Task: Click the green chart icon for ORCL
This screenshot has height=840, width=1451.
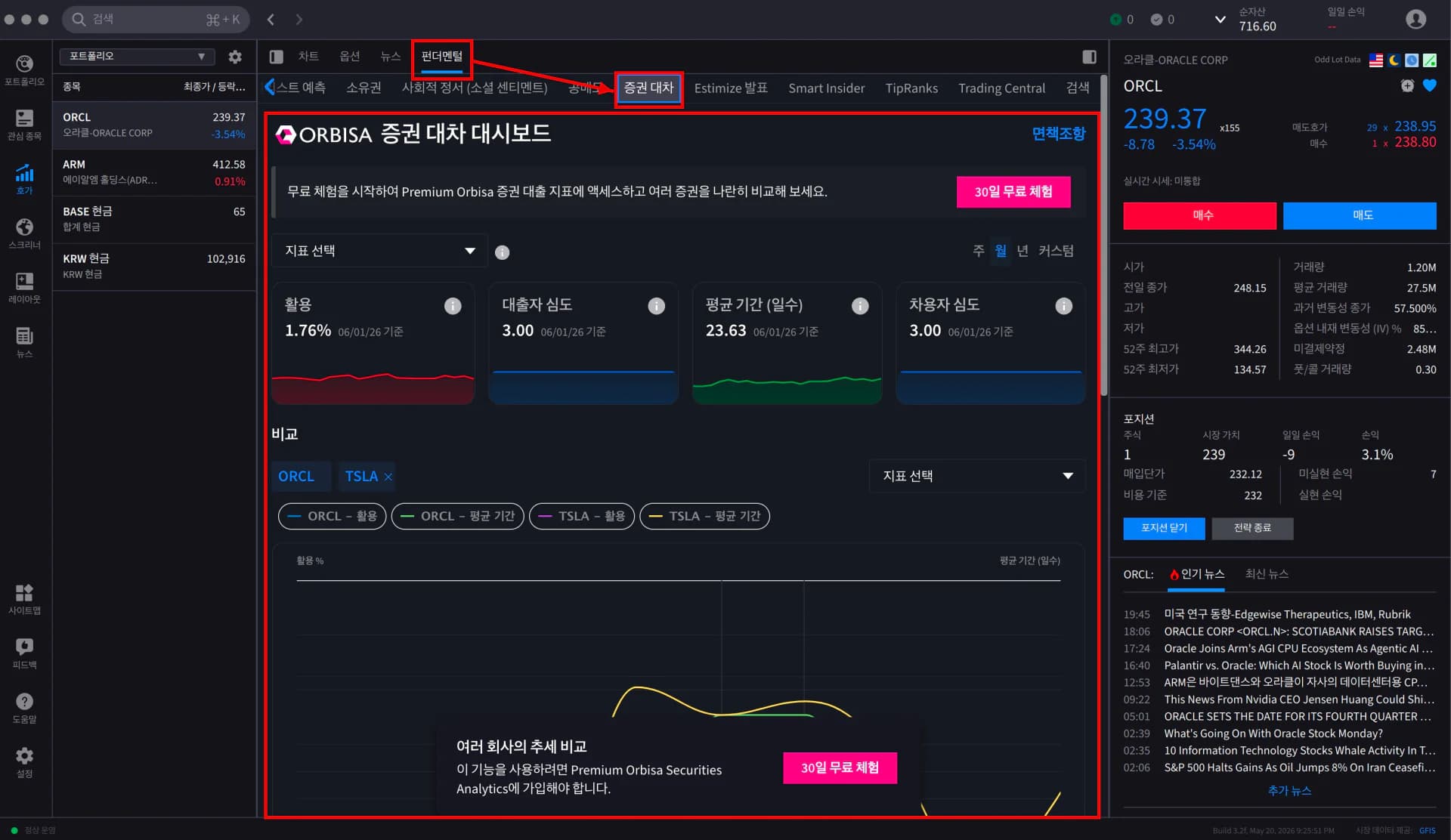Action: point(1430,60)
